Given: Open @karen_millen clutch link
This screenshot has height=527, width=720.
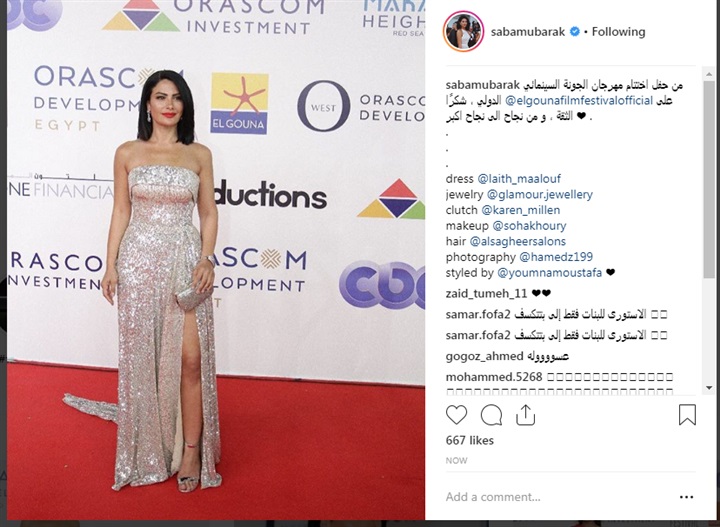Looking at the screenshot, I should coord(521,210).
